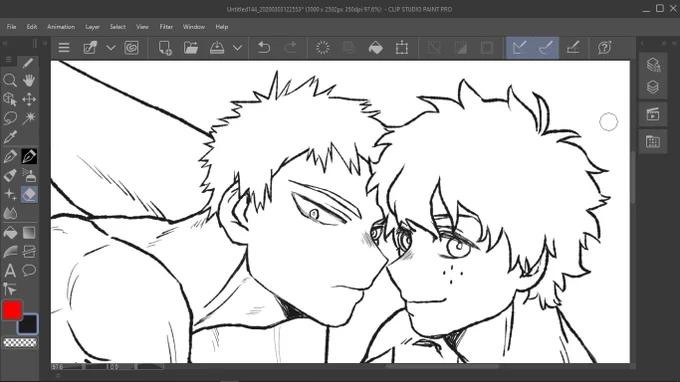Select the Pen tool in tool palette
680x382 pixels.
[10, 157]
